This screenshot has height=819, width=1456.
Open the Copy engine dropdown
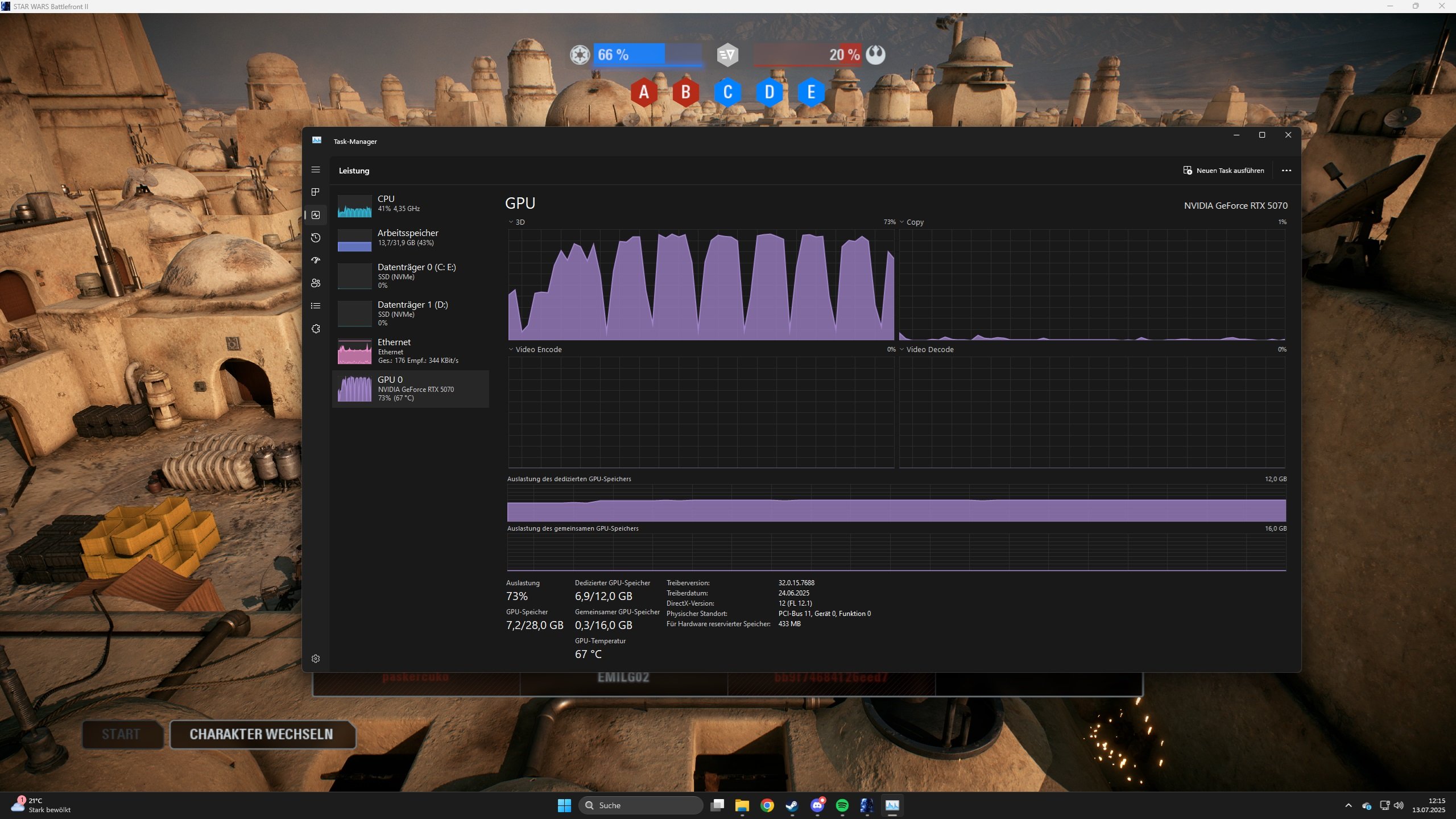(912, 222)
